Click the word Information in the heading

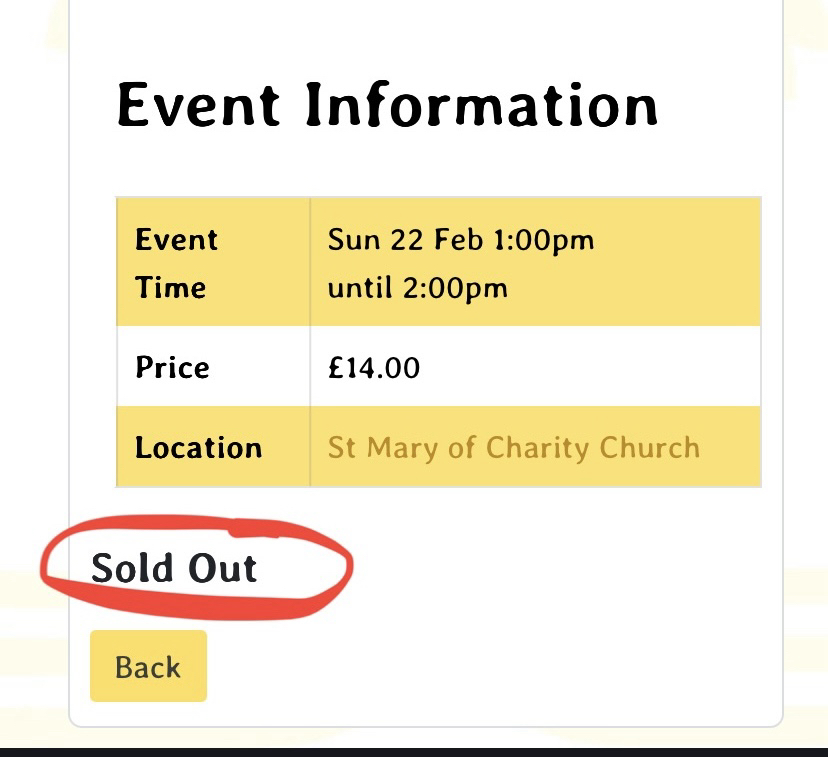[x=481, y=104]
